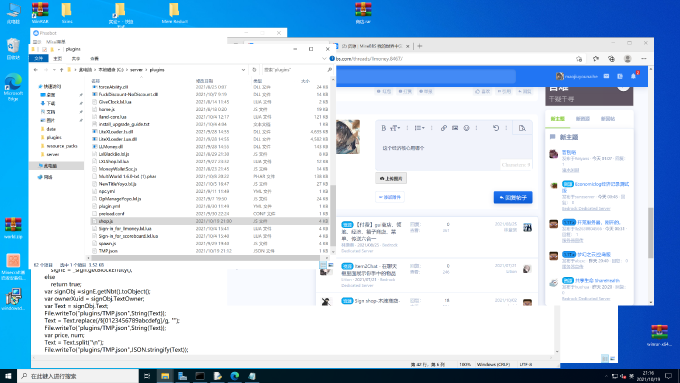Viewport: 680px width, 383px height.
Task: Click the upload image button below editor
Action: click(391, 178)
